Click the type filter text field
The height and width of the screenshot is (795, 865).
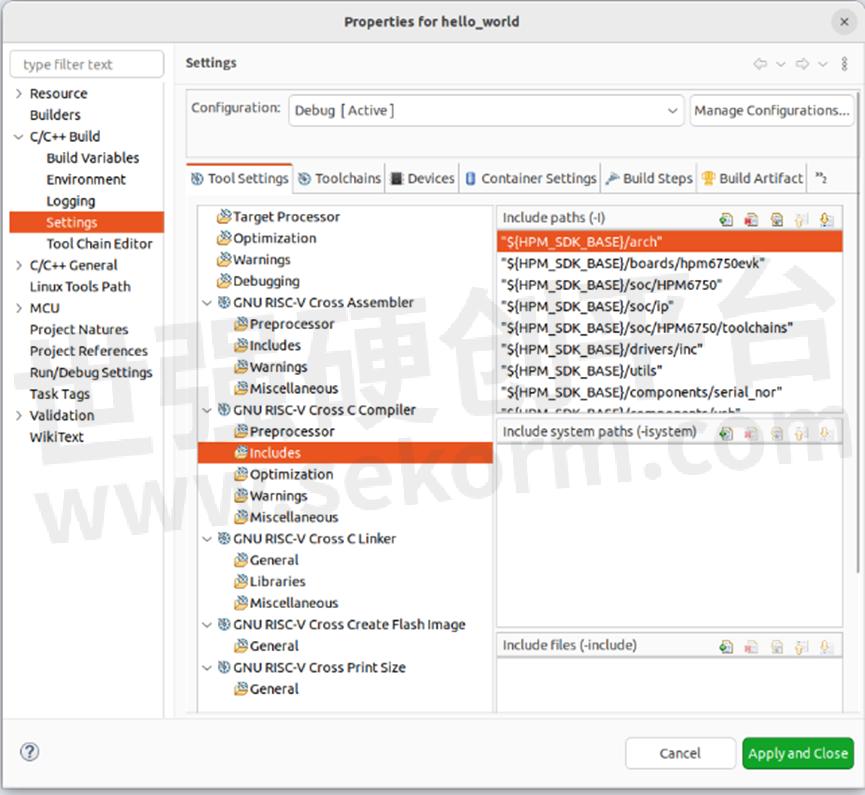87,65
